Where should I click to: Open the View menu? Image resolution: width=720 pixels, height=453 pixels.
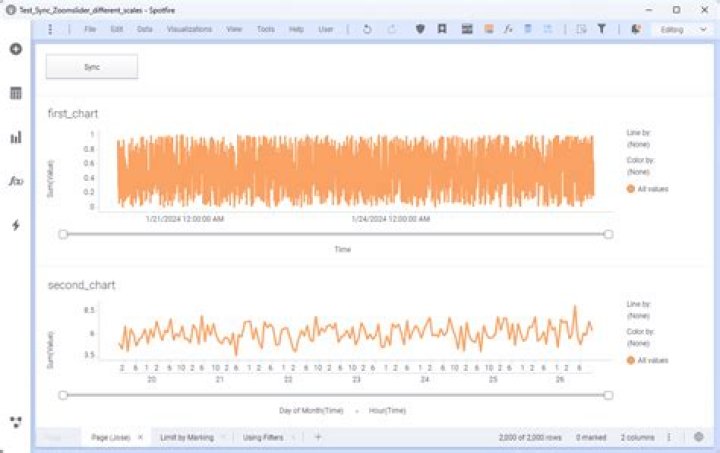coord(234,29)
